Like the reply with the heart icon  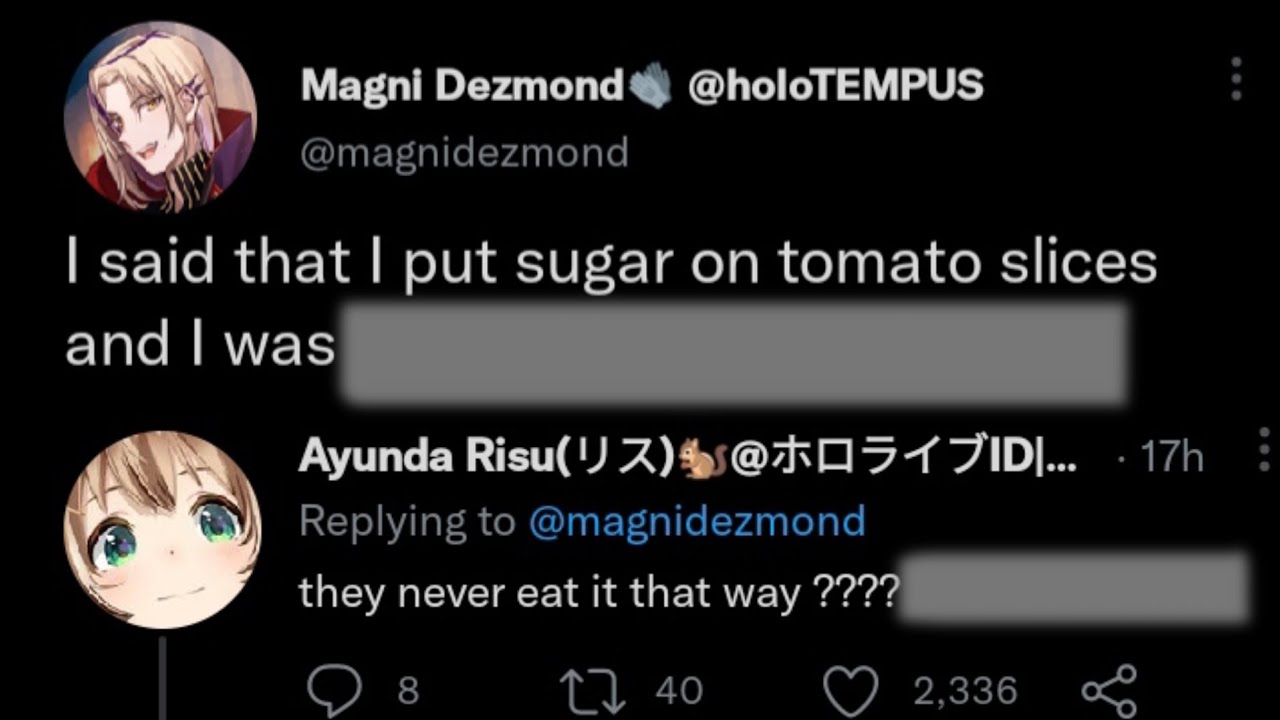[850, 690]
